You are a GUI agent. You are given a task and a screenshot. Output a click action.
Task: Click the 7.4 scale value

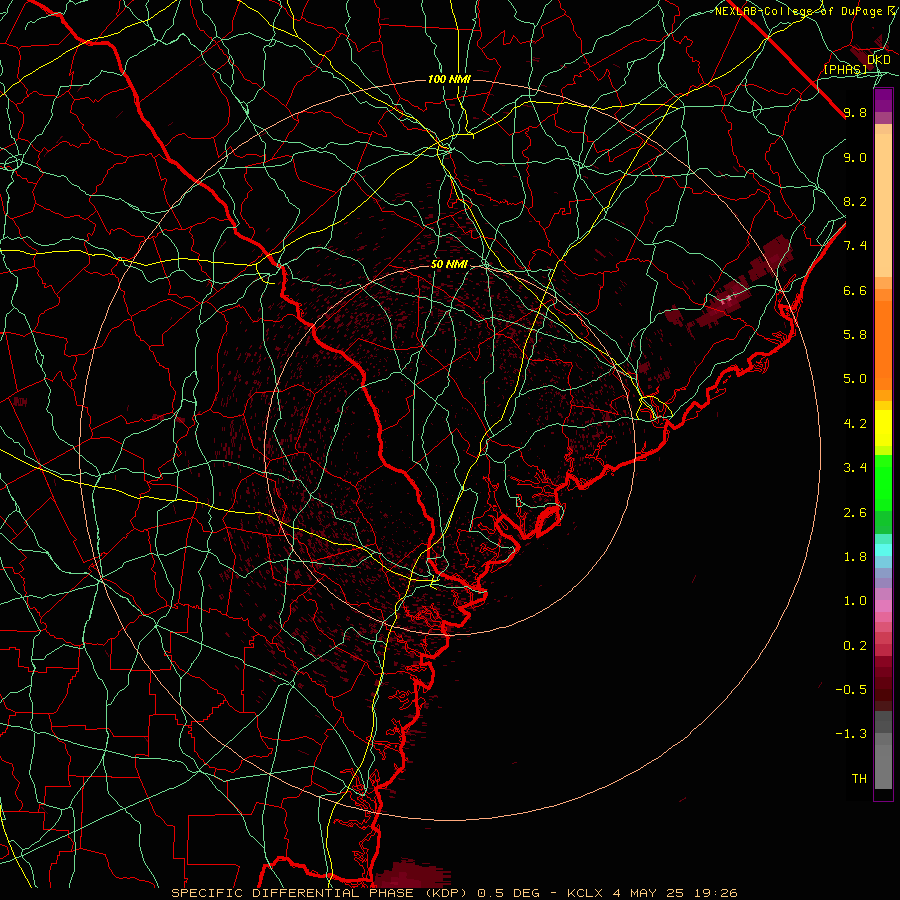tap(855, 246)
